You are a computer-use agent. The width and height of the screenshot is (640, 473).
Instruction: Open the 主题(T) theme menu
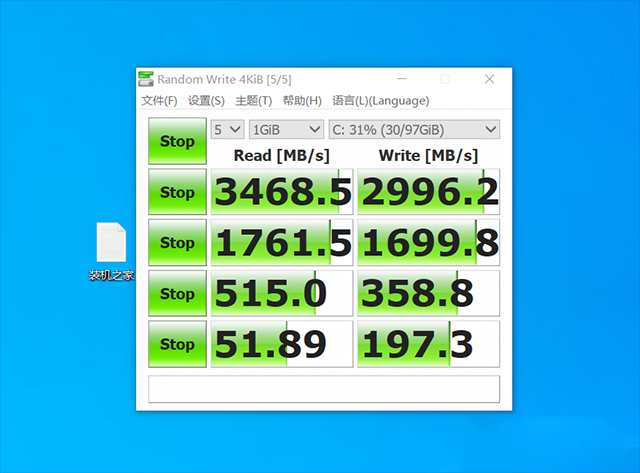(253, 101)
